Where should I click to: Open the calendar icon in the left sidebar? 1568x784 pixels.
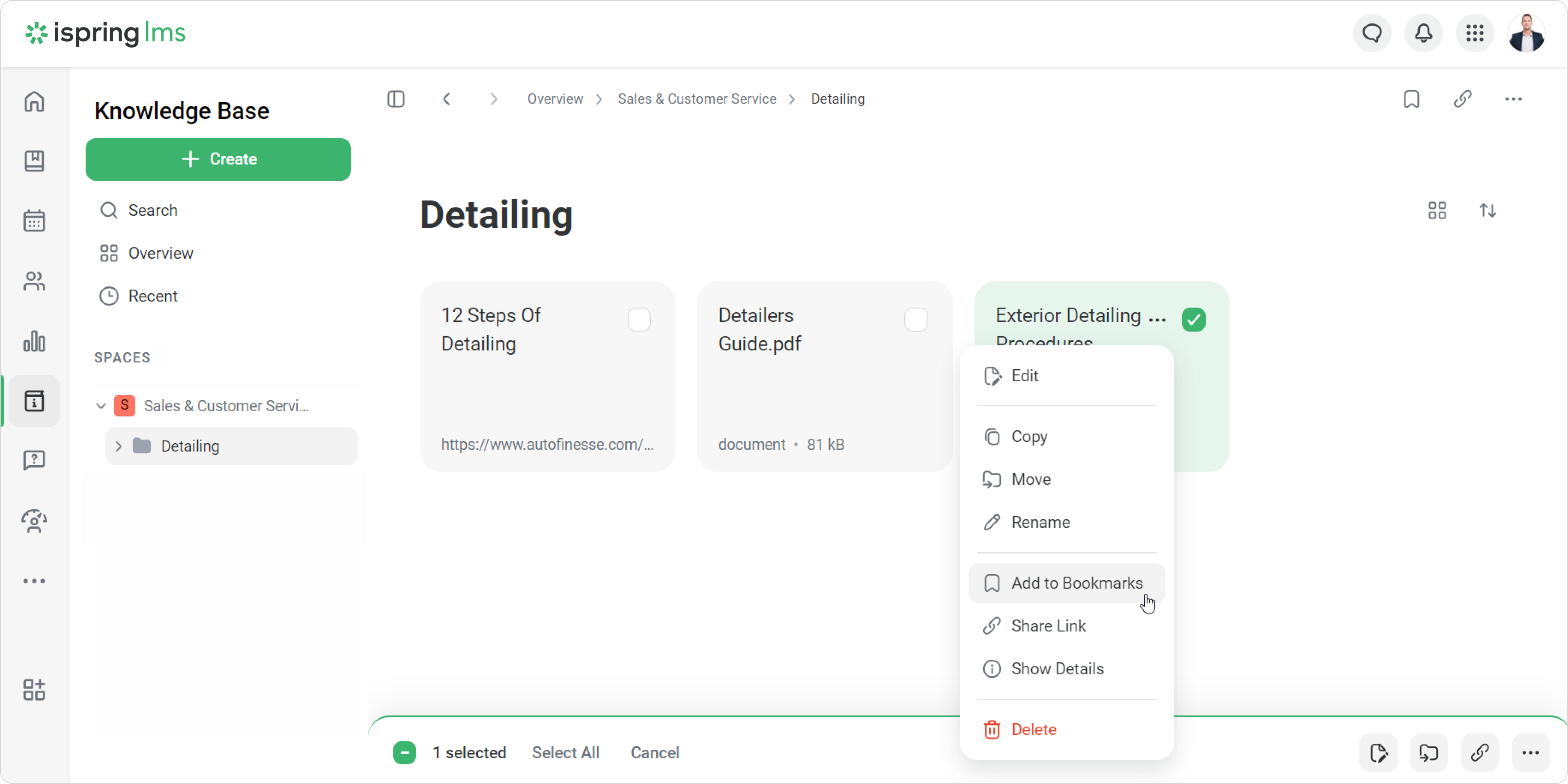(x=34, y=221)
